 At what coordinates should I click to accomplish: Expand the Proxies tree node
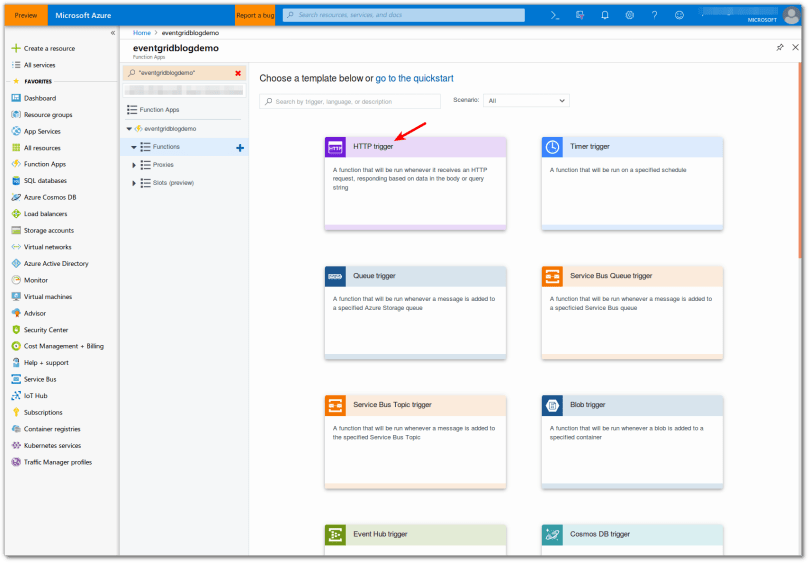(135, 165)
